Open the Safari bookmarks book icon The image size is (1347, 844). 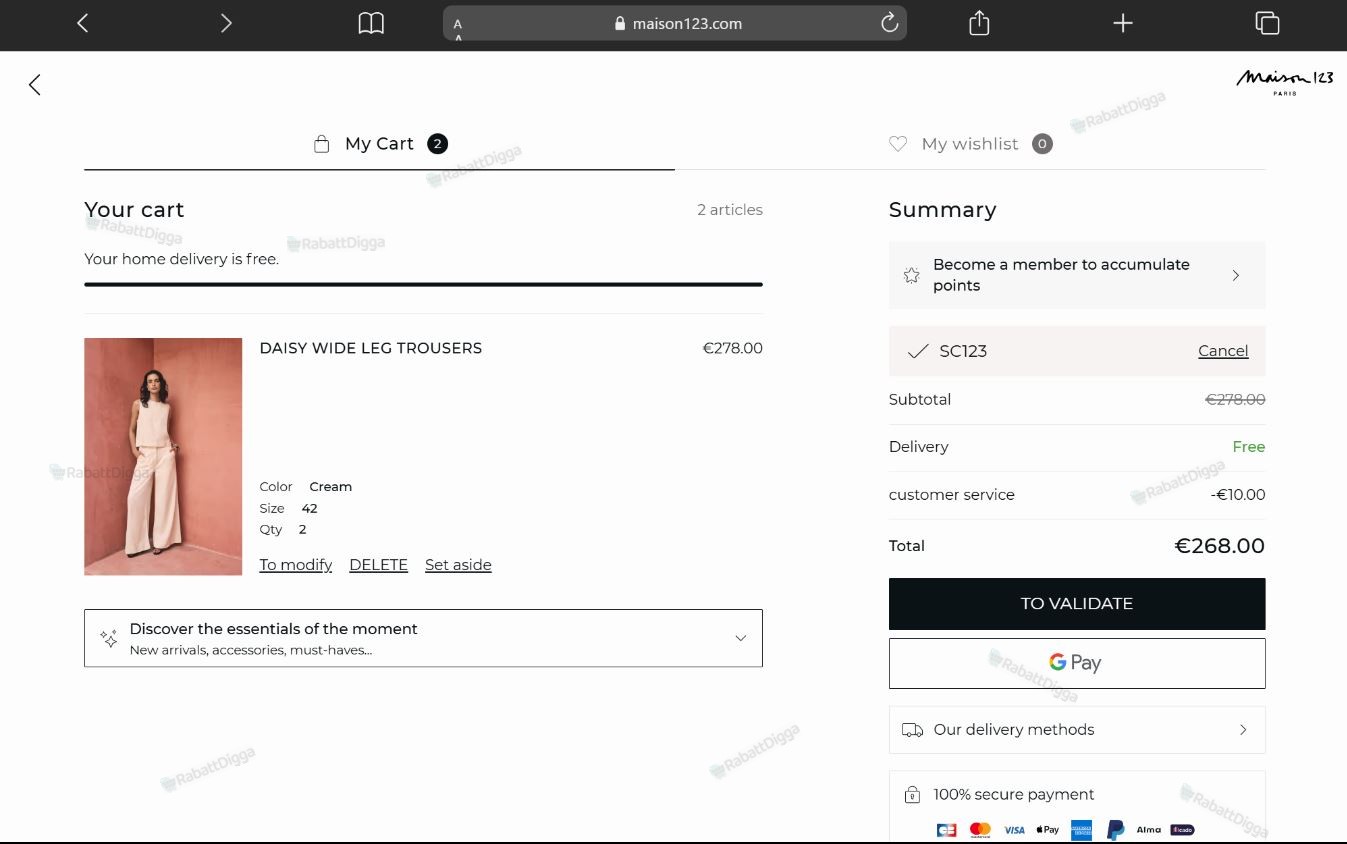click(371, 23)
